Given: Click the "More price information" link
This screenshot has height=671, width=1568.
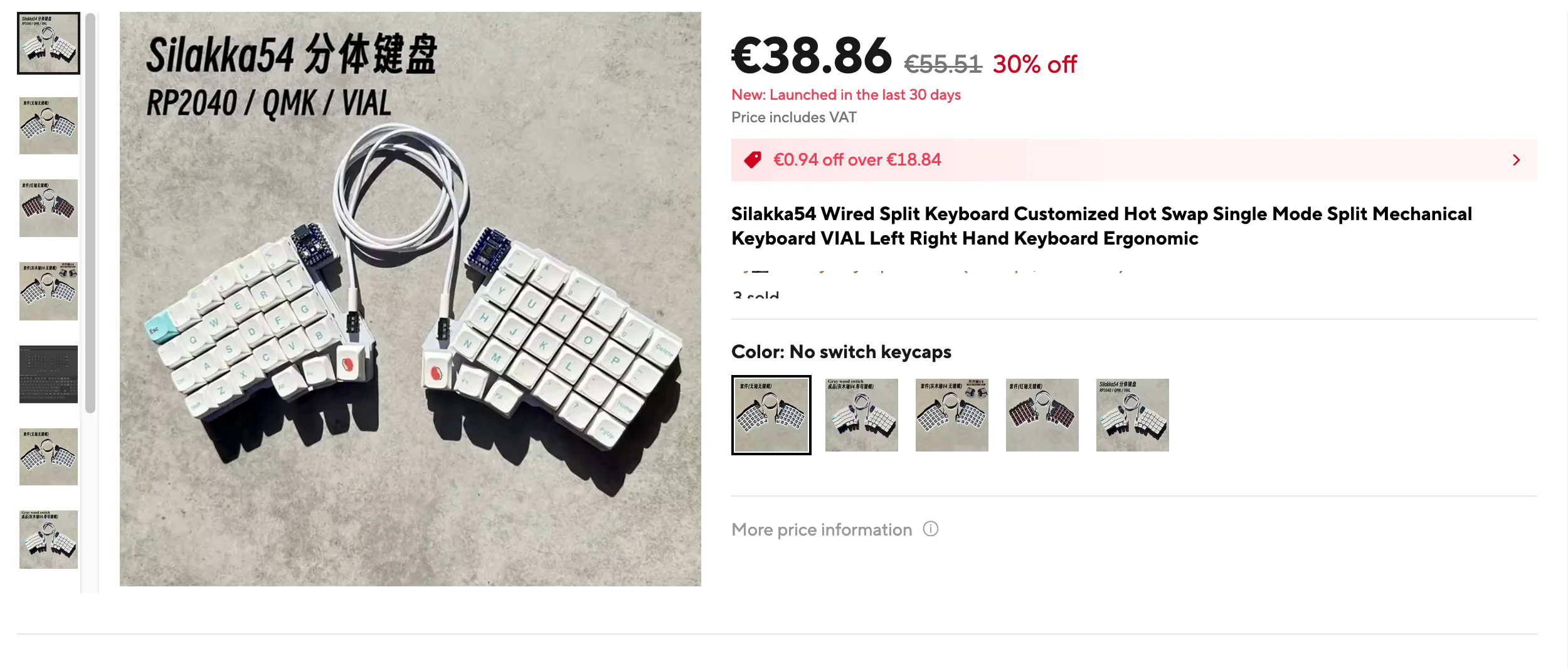Looking at the screenshot, I should pos(822,529).
